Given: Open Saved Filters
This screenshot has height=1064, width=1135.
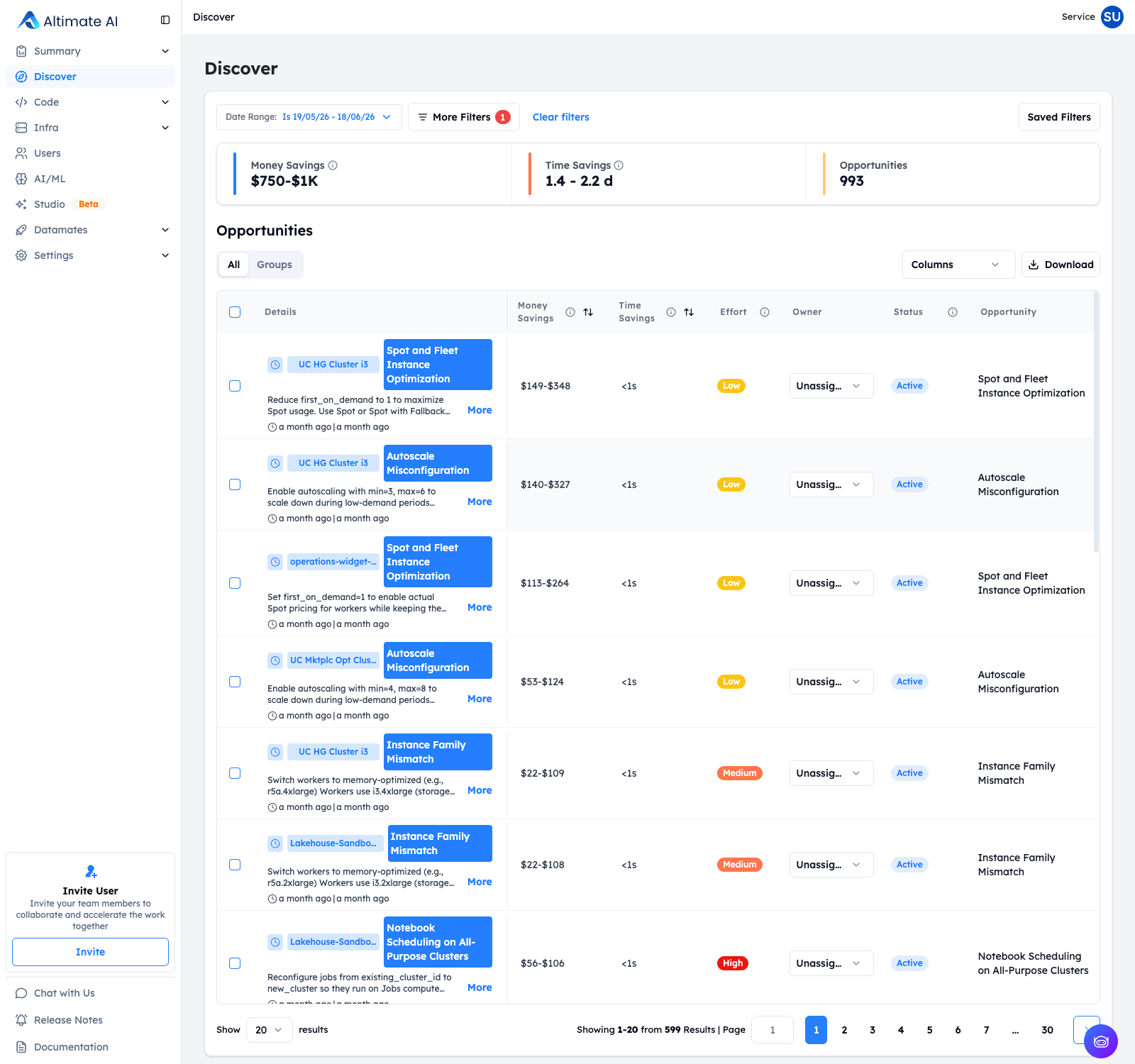Looking at the screenshot, I should tap(1059, 117).
